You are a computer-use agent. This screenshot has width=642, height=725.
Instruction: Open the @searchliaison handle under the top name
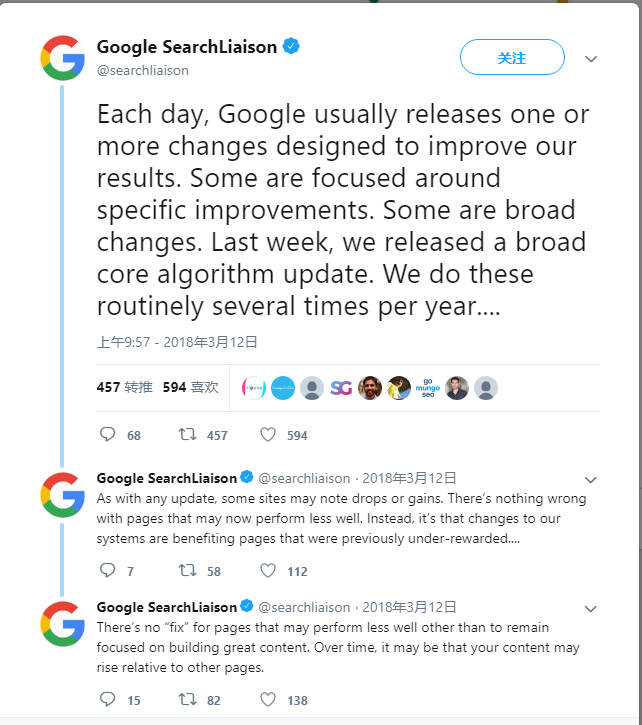pos(142,70)
